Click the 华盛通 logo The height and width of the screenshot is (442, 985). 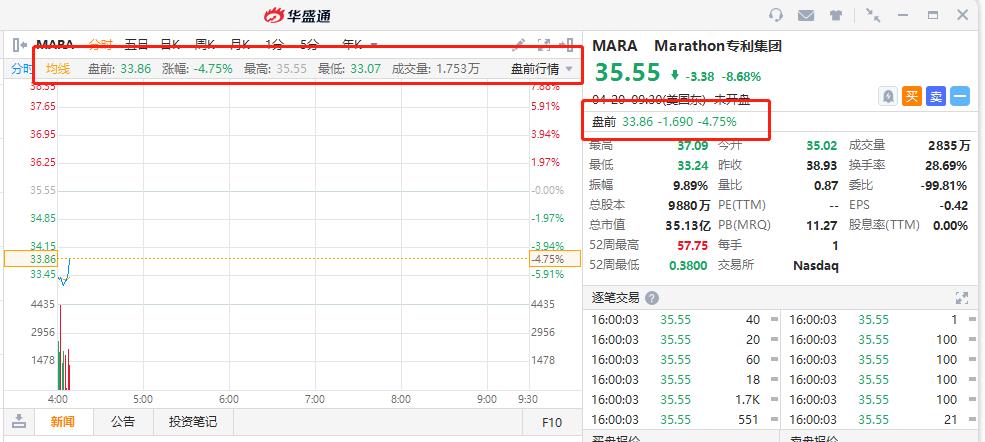(x=298, y=15)
